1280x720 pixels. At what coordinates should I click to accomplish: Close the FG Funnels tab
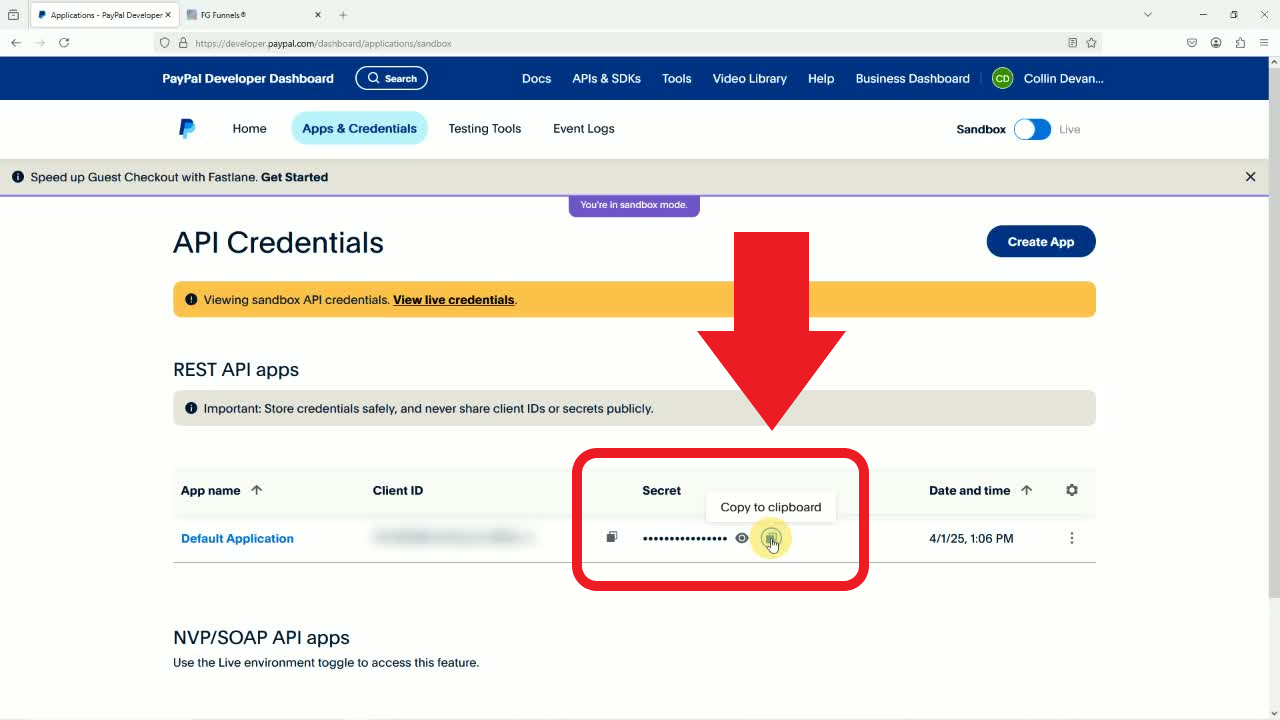tap(318, 15)
